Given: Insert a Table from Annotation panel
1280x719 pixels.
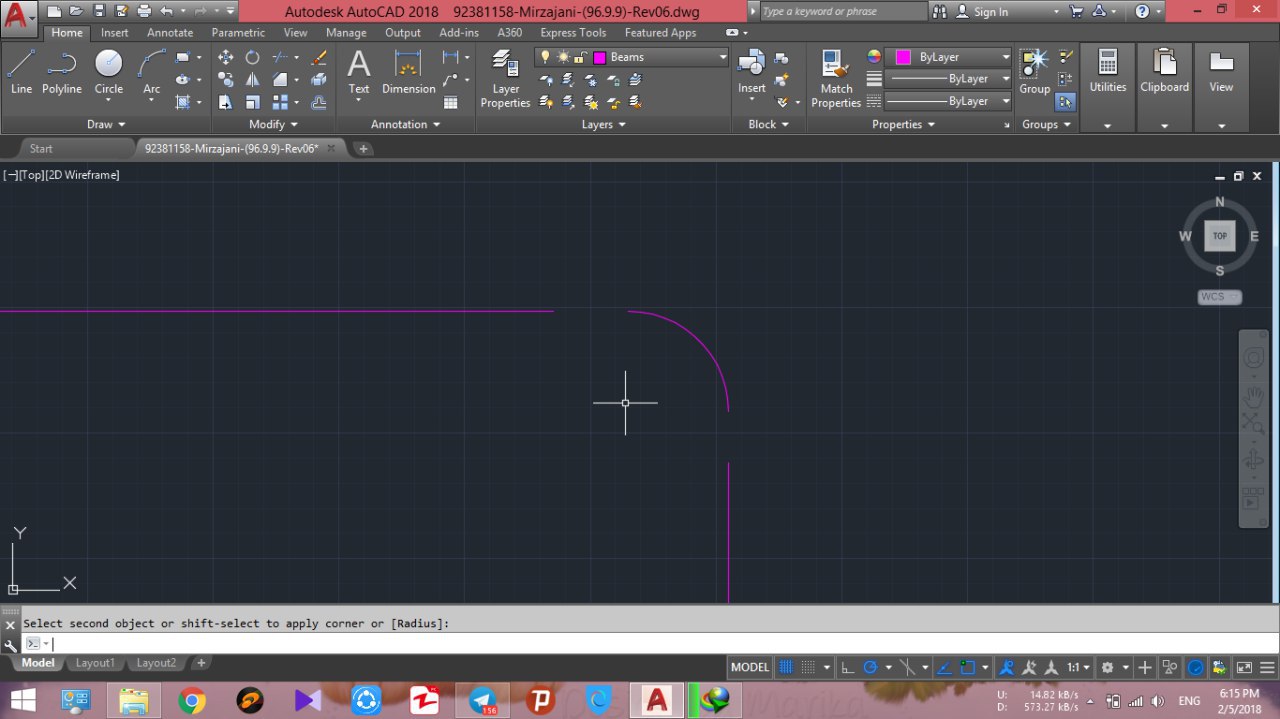Looking at the screenshot, I should coord(451,102).
